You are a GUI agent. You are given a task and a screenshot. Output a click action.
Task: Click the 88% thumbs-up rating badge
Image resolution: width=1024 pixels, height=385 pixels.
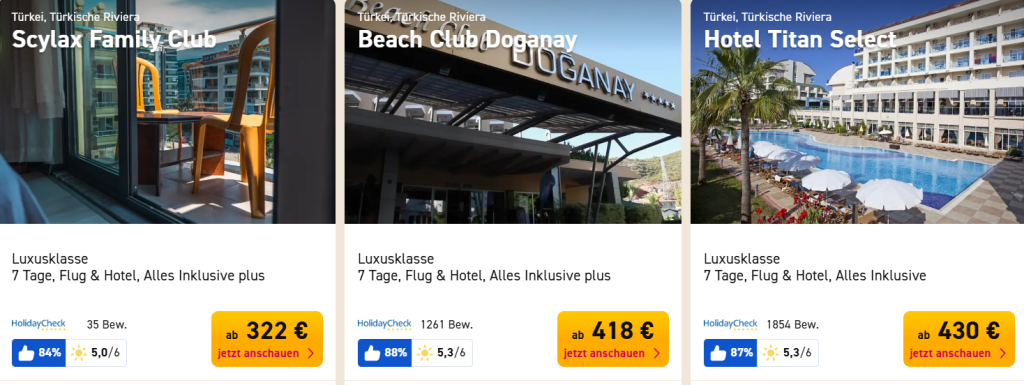click(385, 353)
